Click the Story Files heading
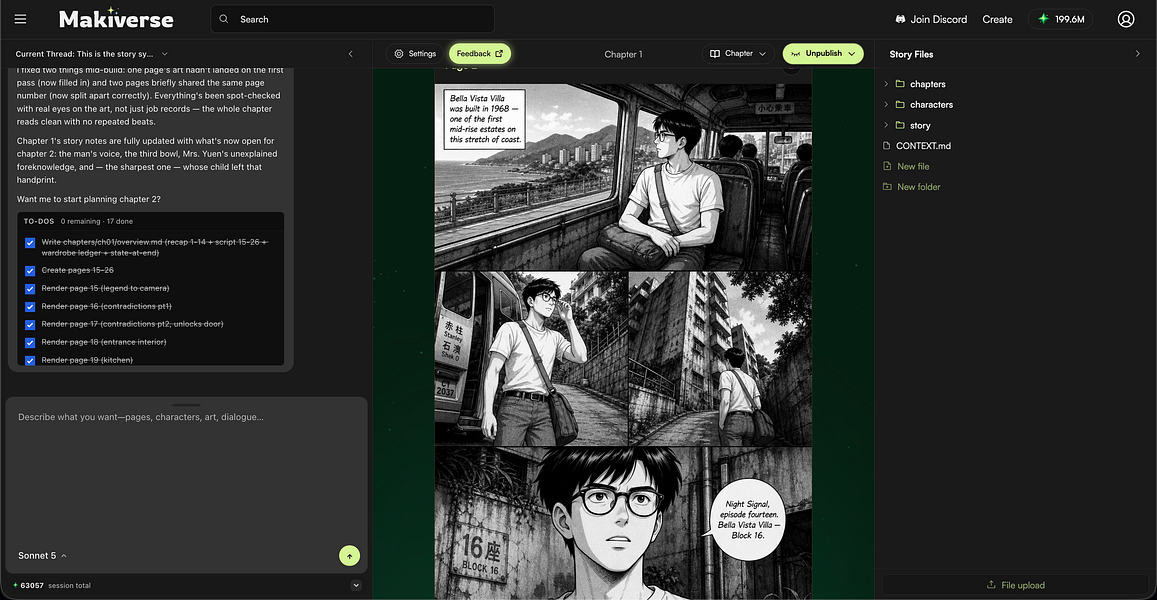This screenshot has width=1157, height=600. pos(911,54)
